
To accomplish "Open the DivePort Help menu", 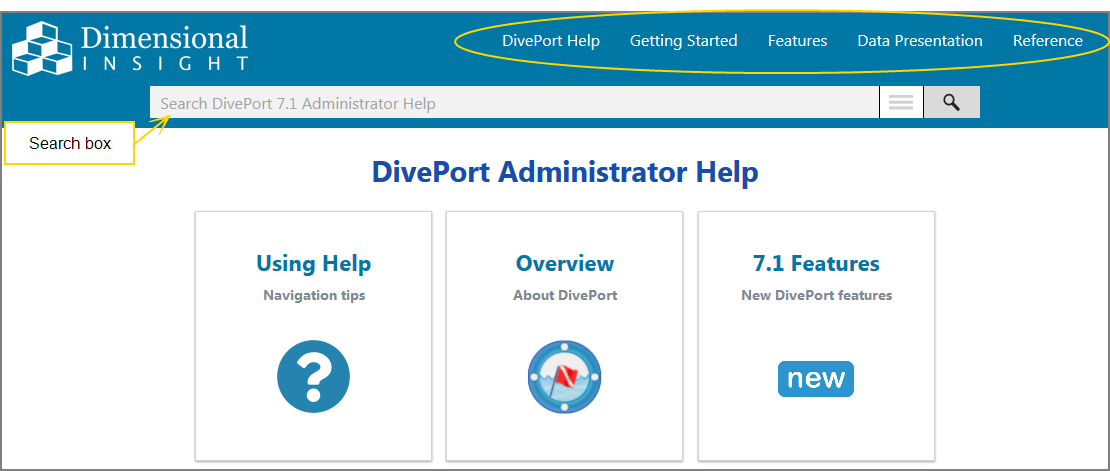I will [551, 41].
